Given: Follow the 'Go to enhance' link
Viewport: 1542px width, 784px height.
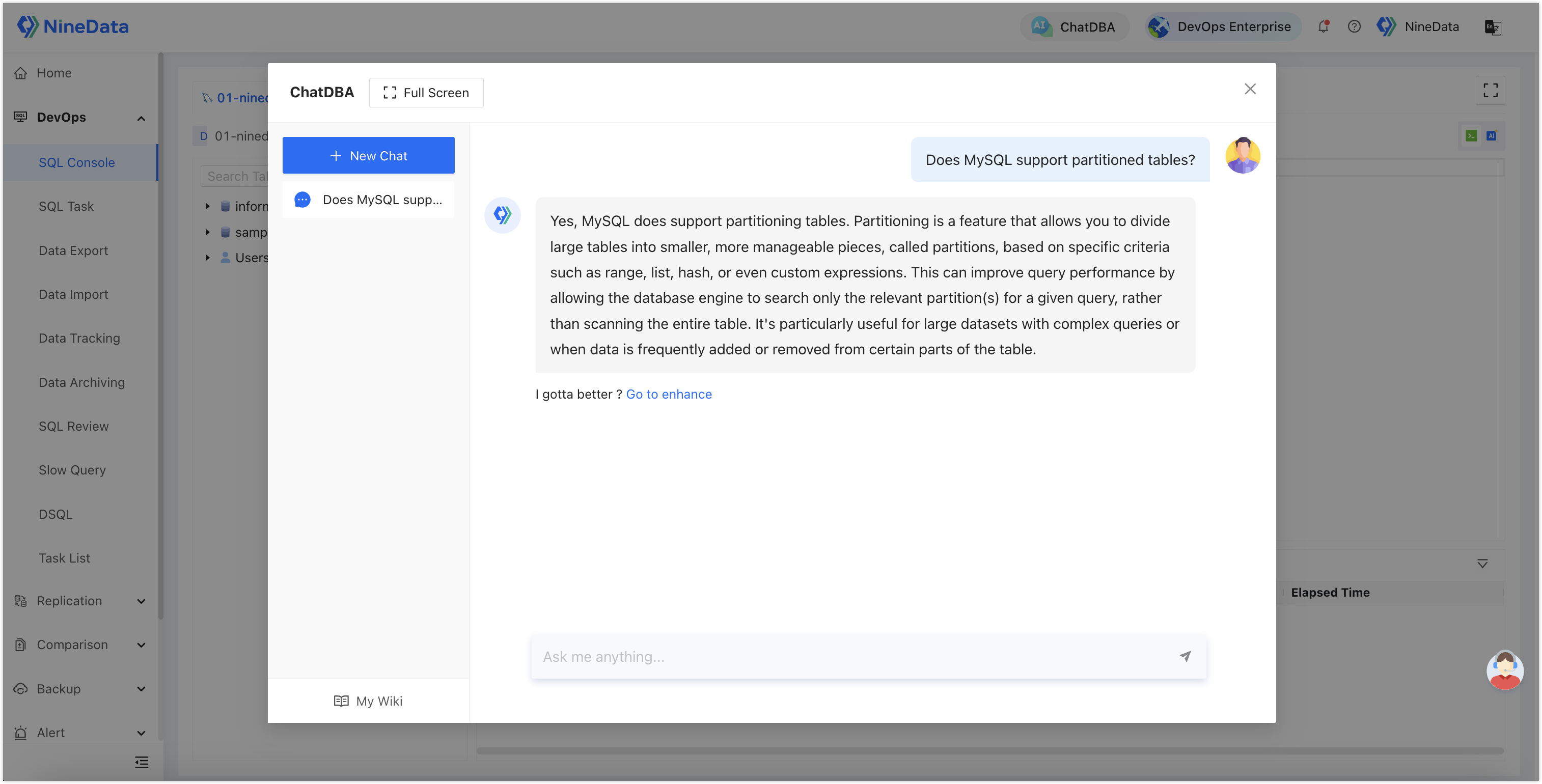Looking at the screenshot, I should pos(669,394).
